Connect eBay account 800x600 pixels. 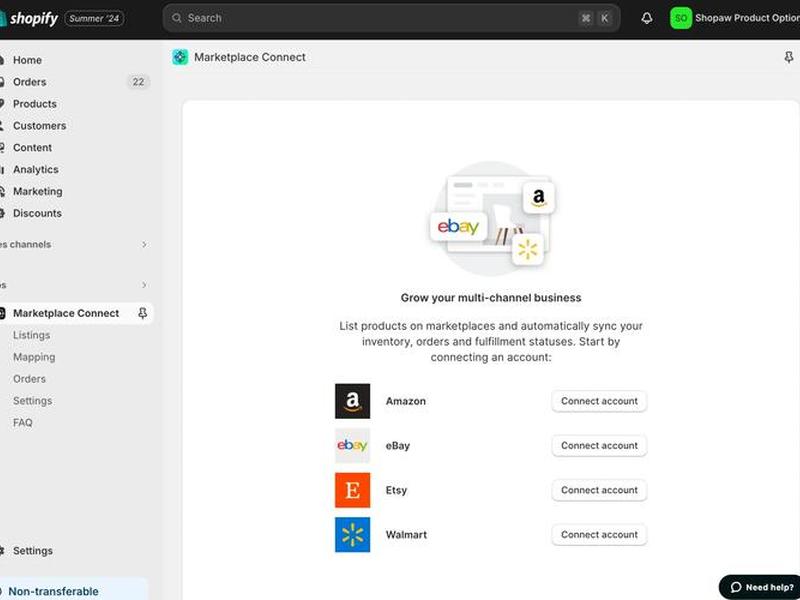click(x=599, y=446)
